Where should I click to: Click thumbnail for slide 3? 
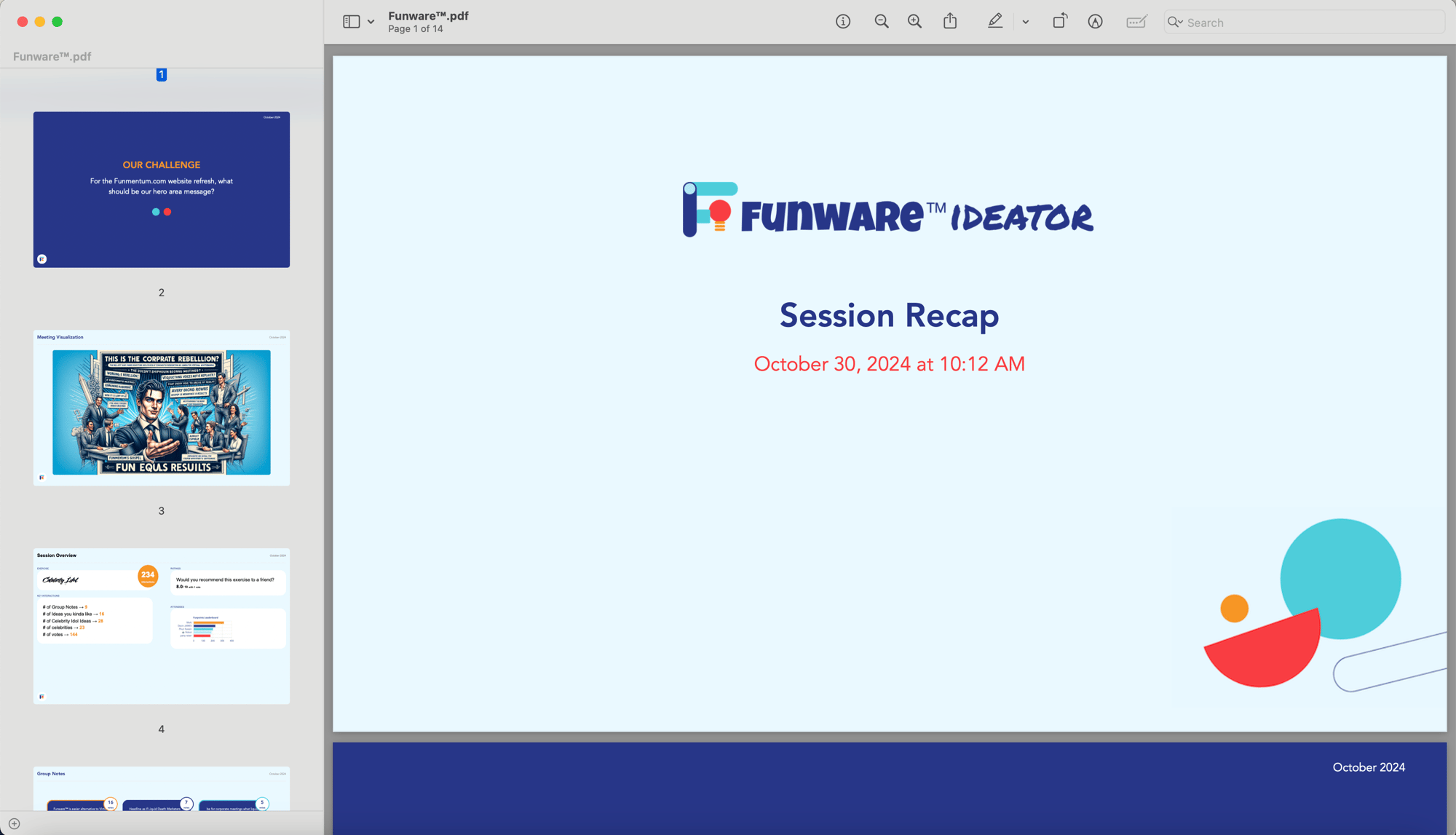point(162,408)
